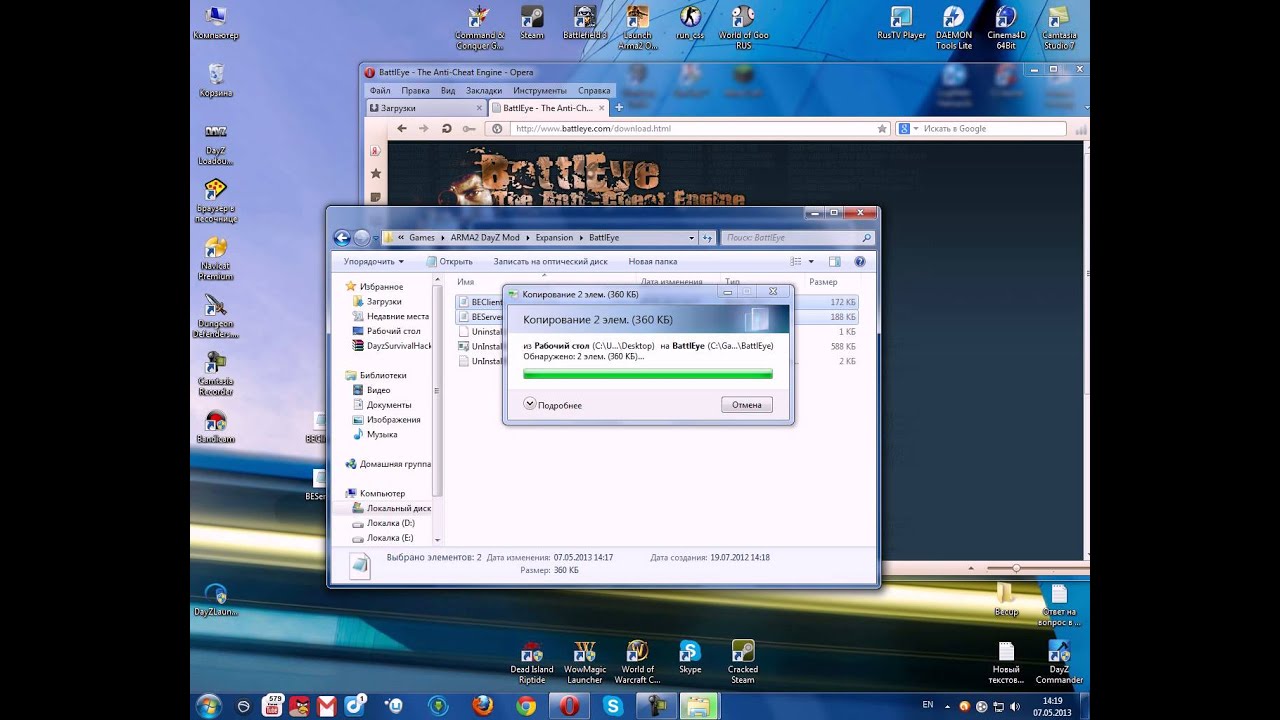Select Navicat Premium desktop icon
This screenshot has height=720, width=1280.
pyautogui.click(x=215, y=259)
